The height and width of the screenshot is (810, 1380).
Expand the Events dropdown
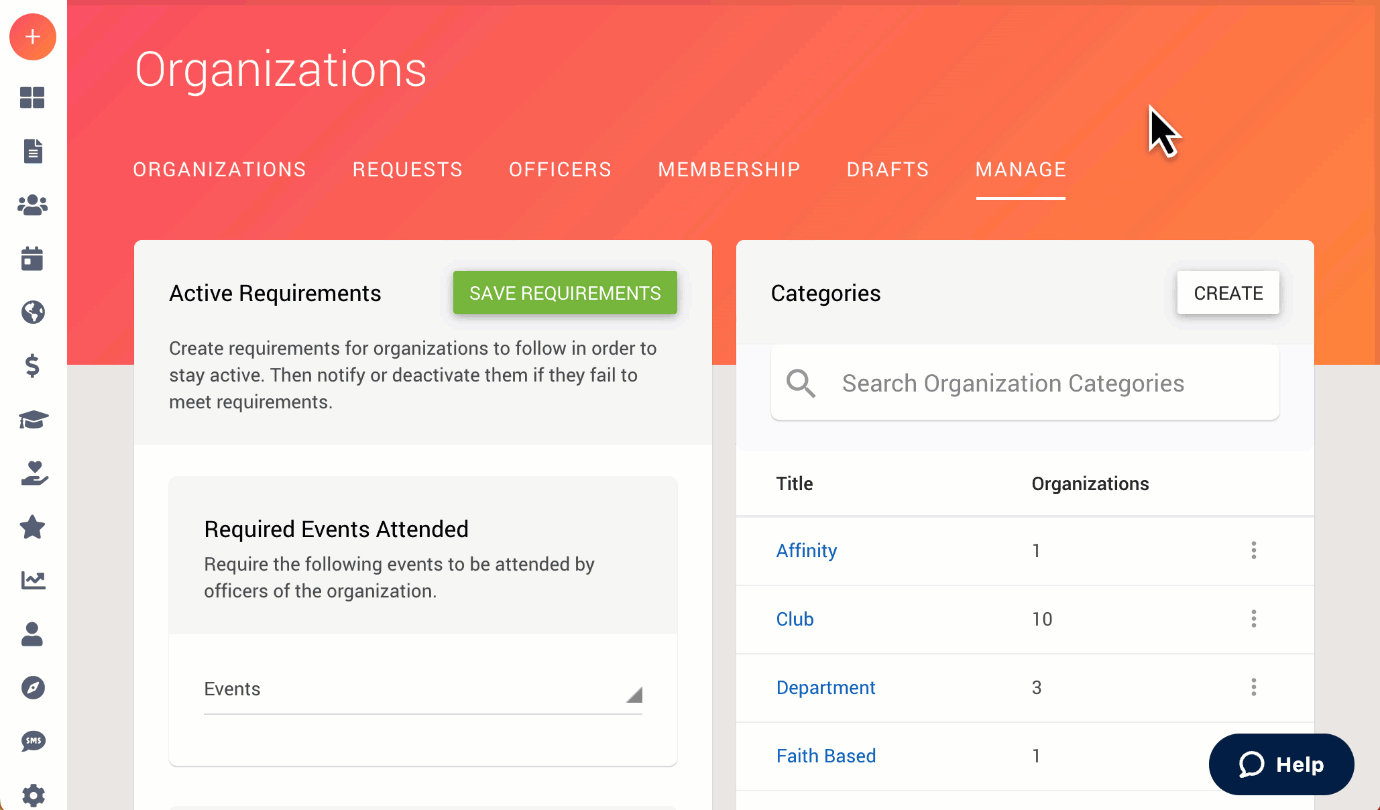(x=423, y=692)
